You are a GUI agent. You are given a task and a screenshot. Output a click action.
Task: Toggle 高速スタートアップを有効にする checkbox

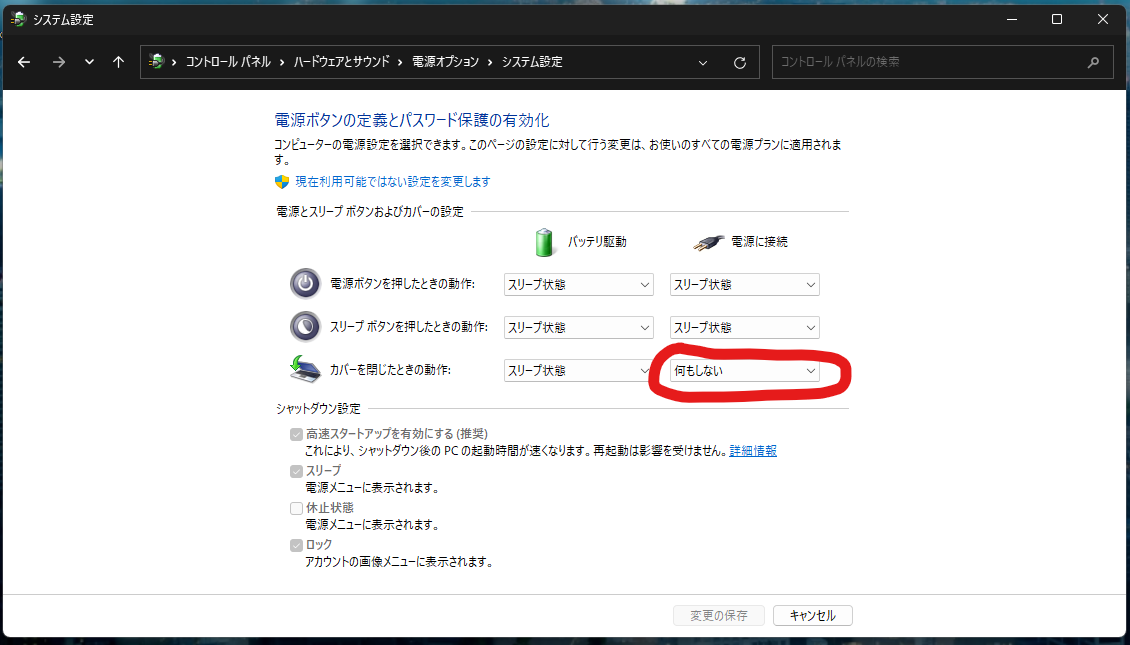(296, 435)
